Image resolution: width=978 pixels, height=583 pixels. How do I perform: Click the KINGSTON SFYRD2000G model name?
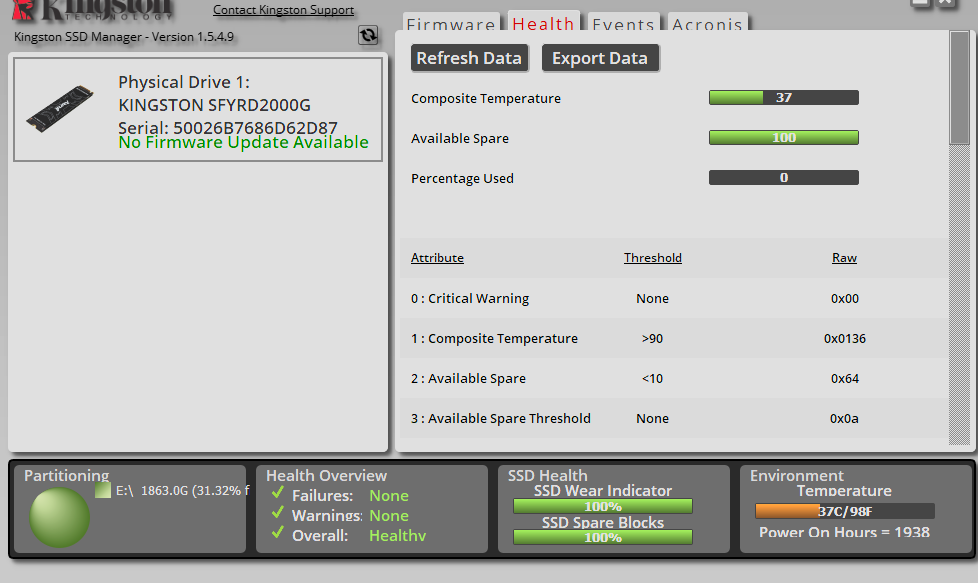pyautogui.click(x=215, y=105)
